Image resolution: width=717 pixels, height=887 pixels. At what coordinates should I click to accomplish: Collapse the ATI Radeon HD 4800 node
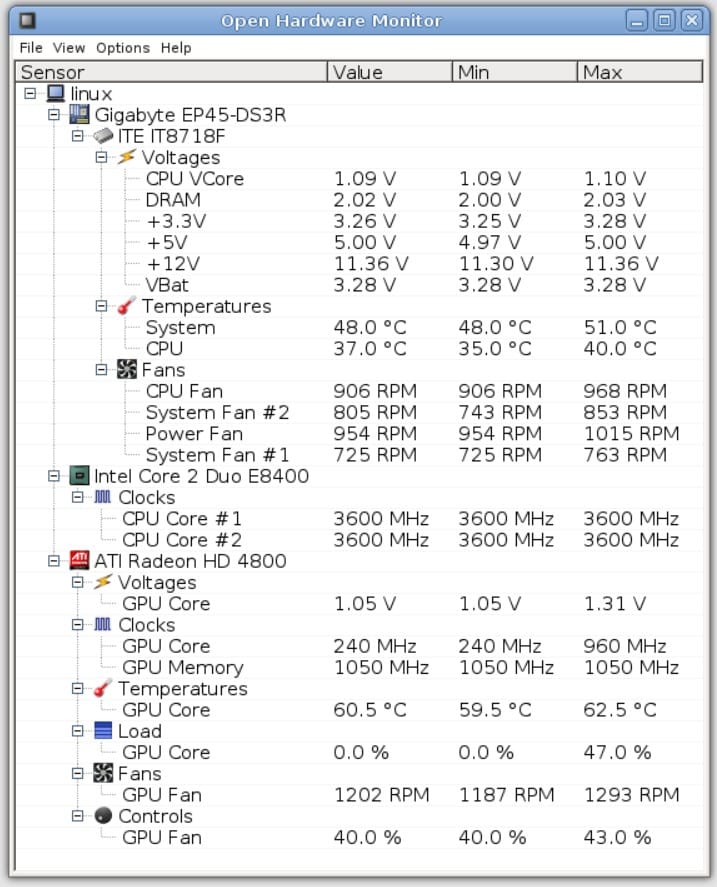[x=54, y=561]
